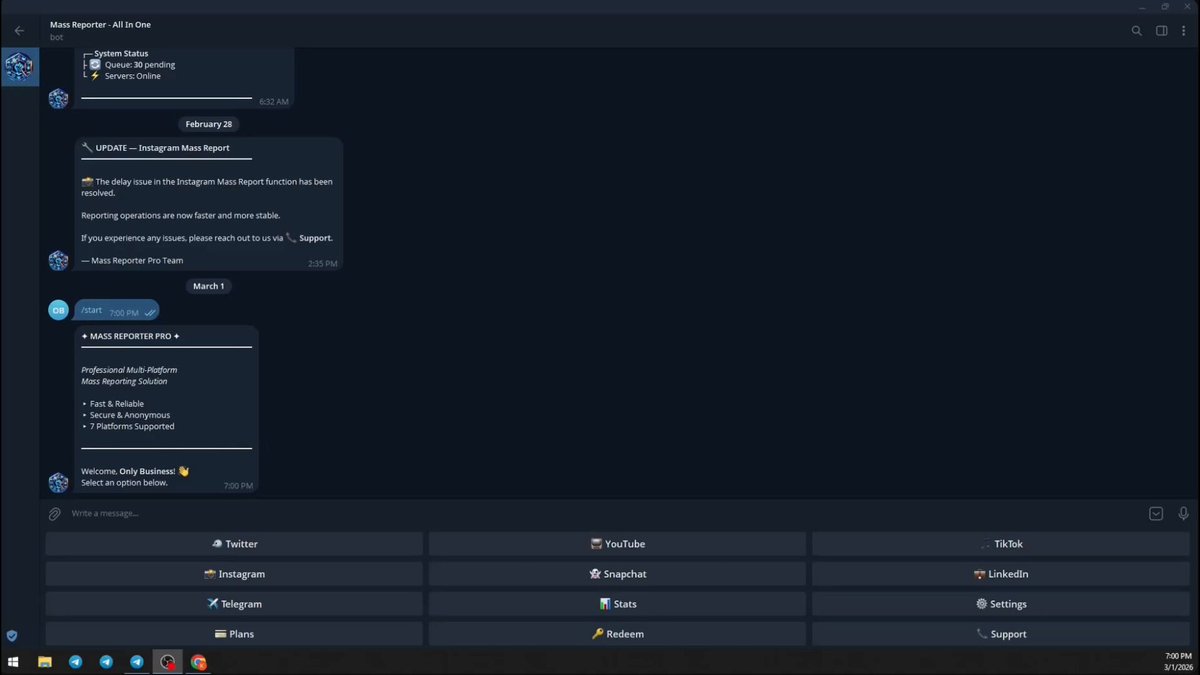Minimize the Telegram window
Screen dimensions: 1200x675
pos(1143,6)
